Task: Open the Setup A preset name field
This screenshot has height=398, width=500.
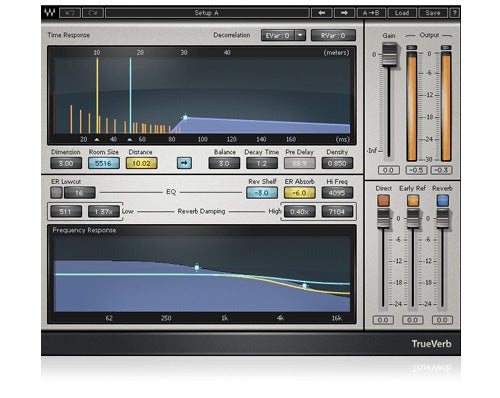Action: (x=207, y=13)
